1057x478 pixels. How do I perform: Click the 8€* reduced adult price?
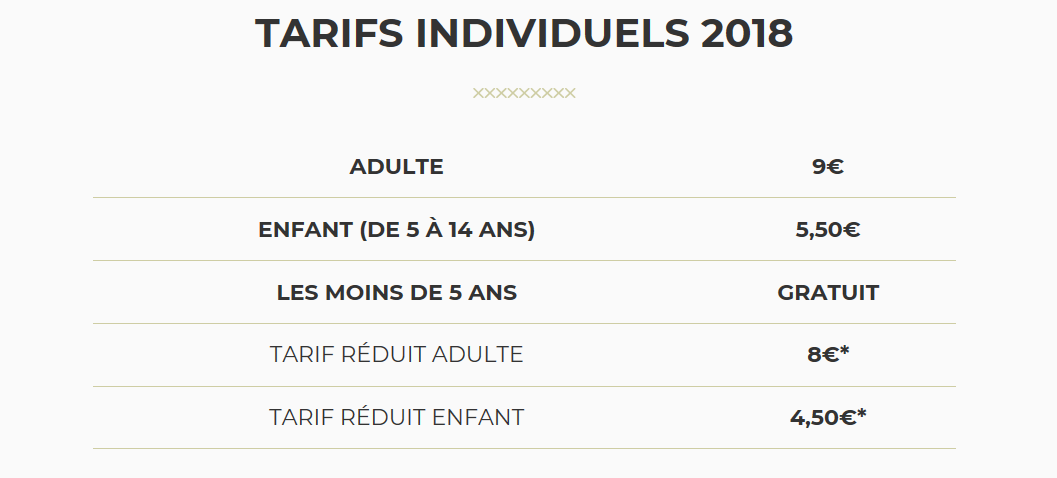(828, 355)
